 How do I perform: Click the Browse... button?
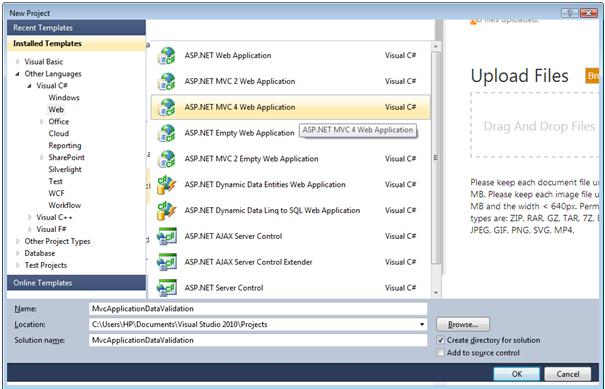tap(463, 325)
